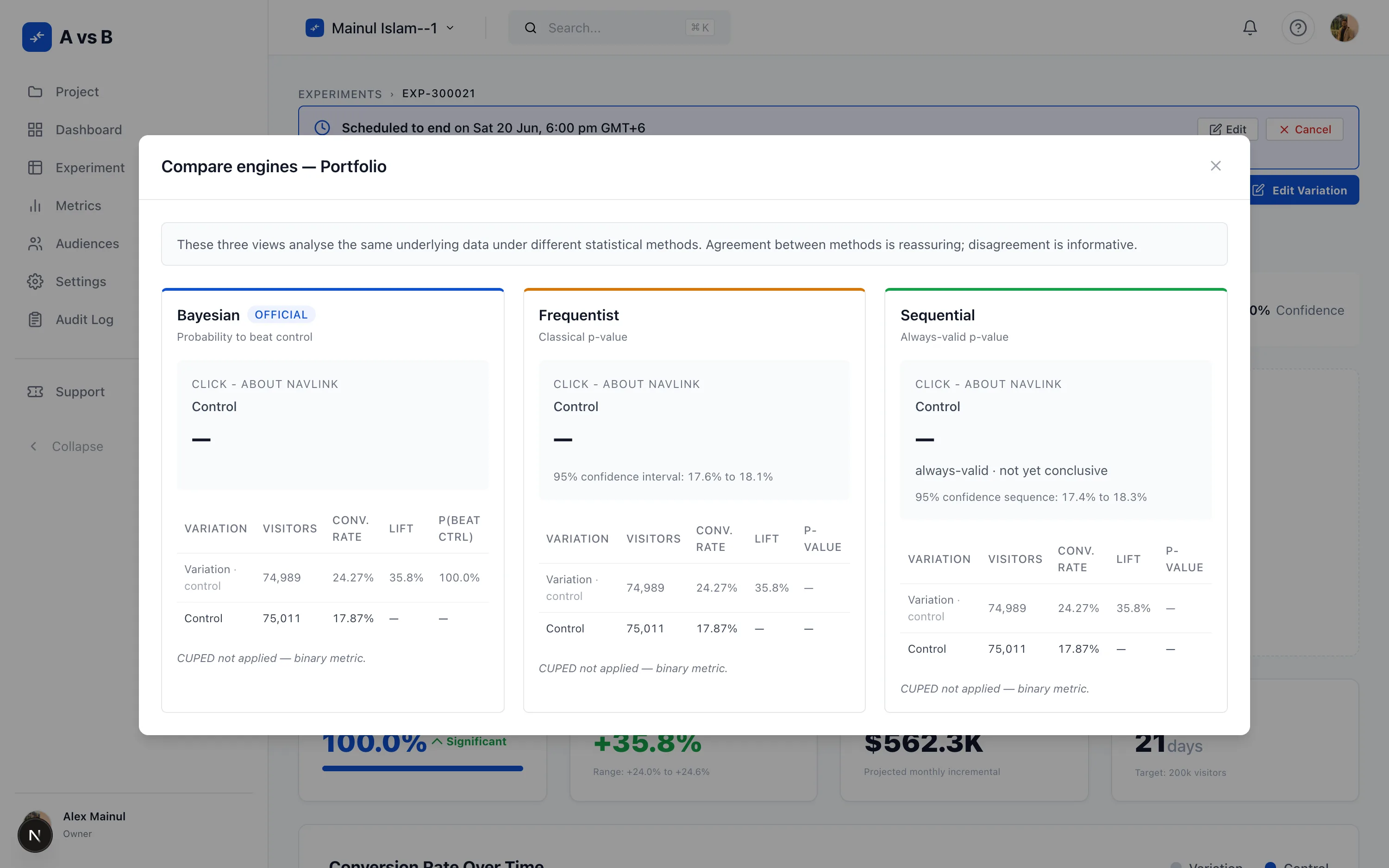This screenshot has height=868, width=1389.
Task: Click the Edit schedule button
Action: 1227,129
